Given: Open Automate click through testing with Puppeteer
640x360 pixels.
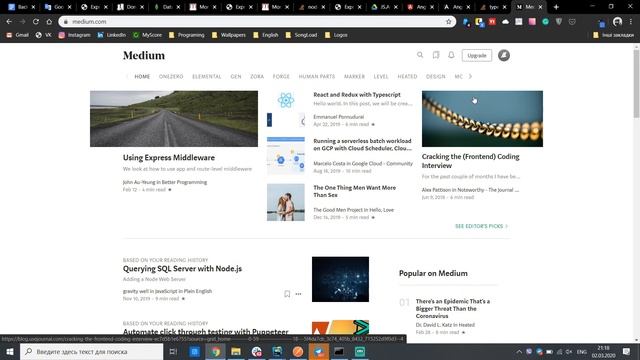Looking at the screenshot, I should pos(206,331).
